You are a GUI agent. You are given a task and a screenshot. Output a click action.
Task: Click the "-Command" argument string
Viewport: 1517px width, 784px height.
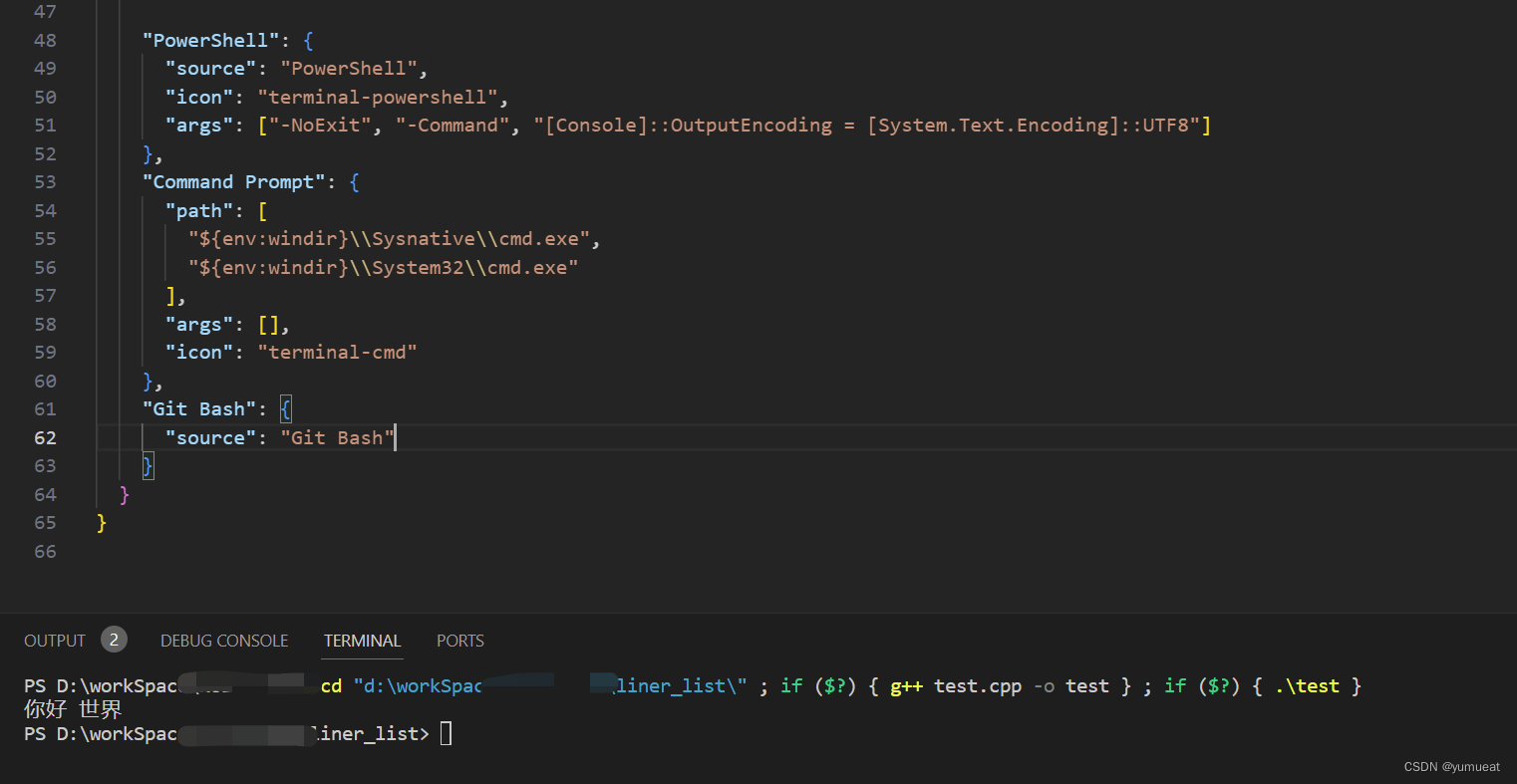pos(453,126)
